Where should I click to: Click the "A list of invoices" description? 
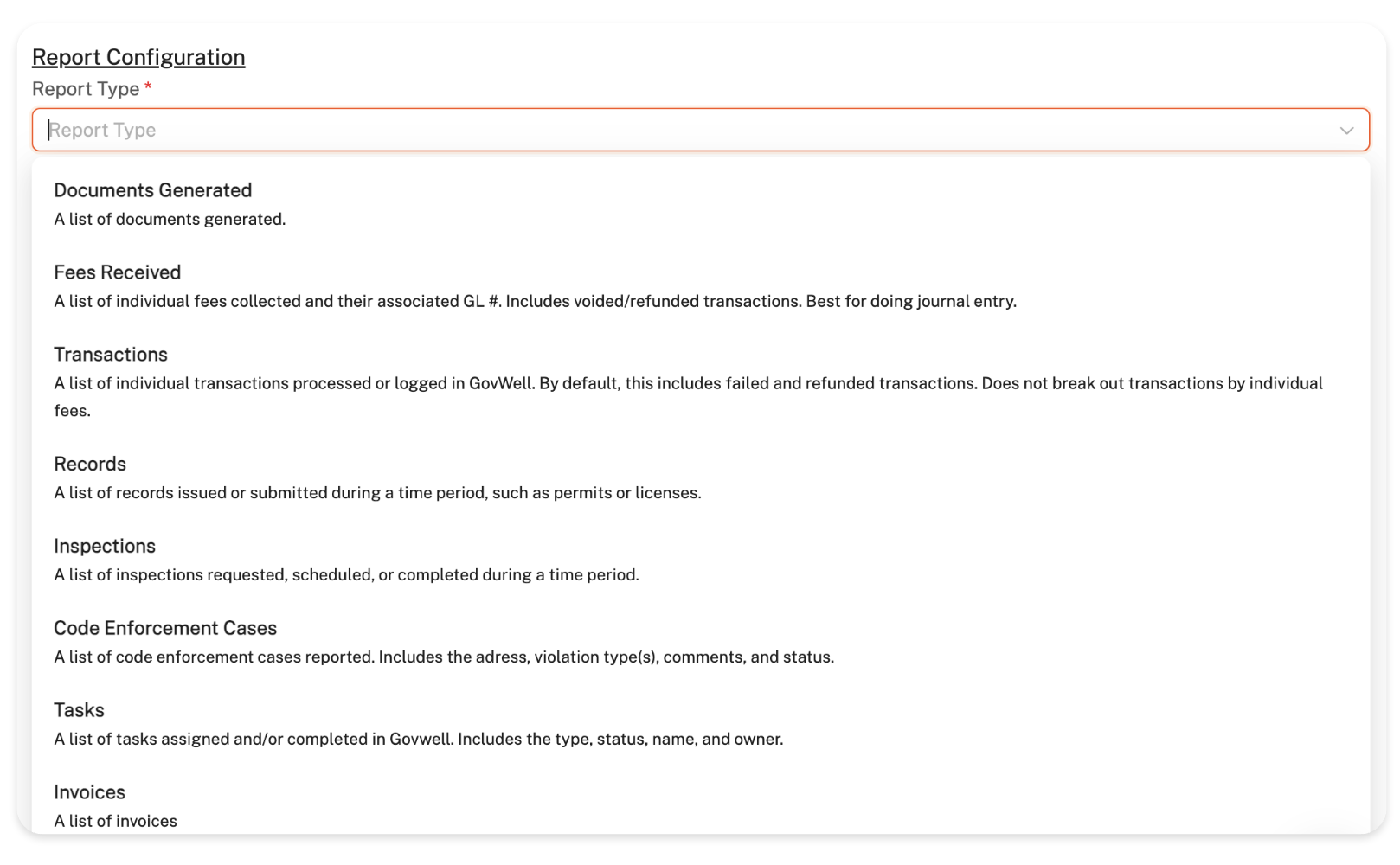click(x=115, y=822)
